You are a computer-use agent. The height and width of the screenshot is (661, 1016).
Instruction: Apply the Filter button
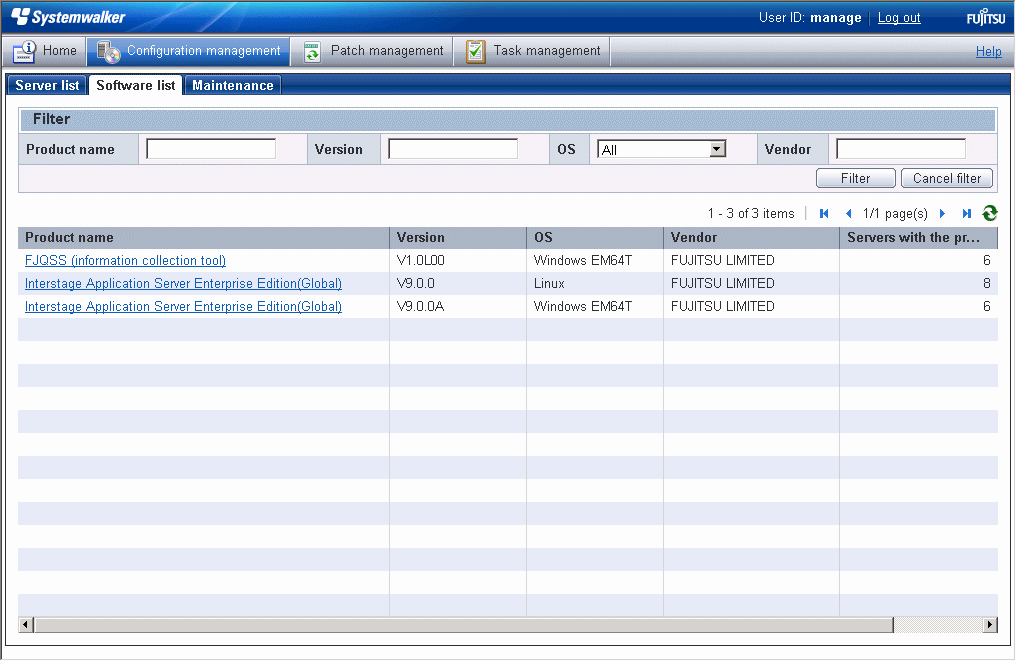[855, 178]
